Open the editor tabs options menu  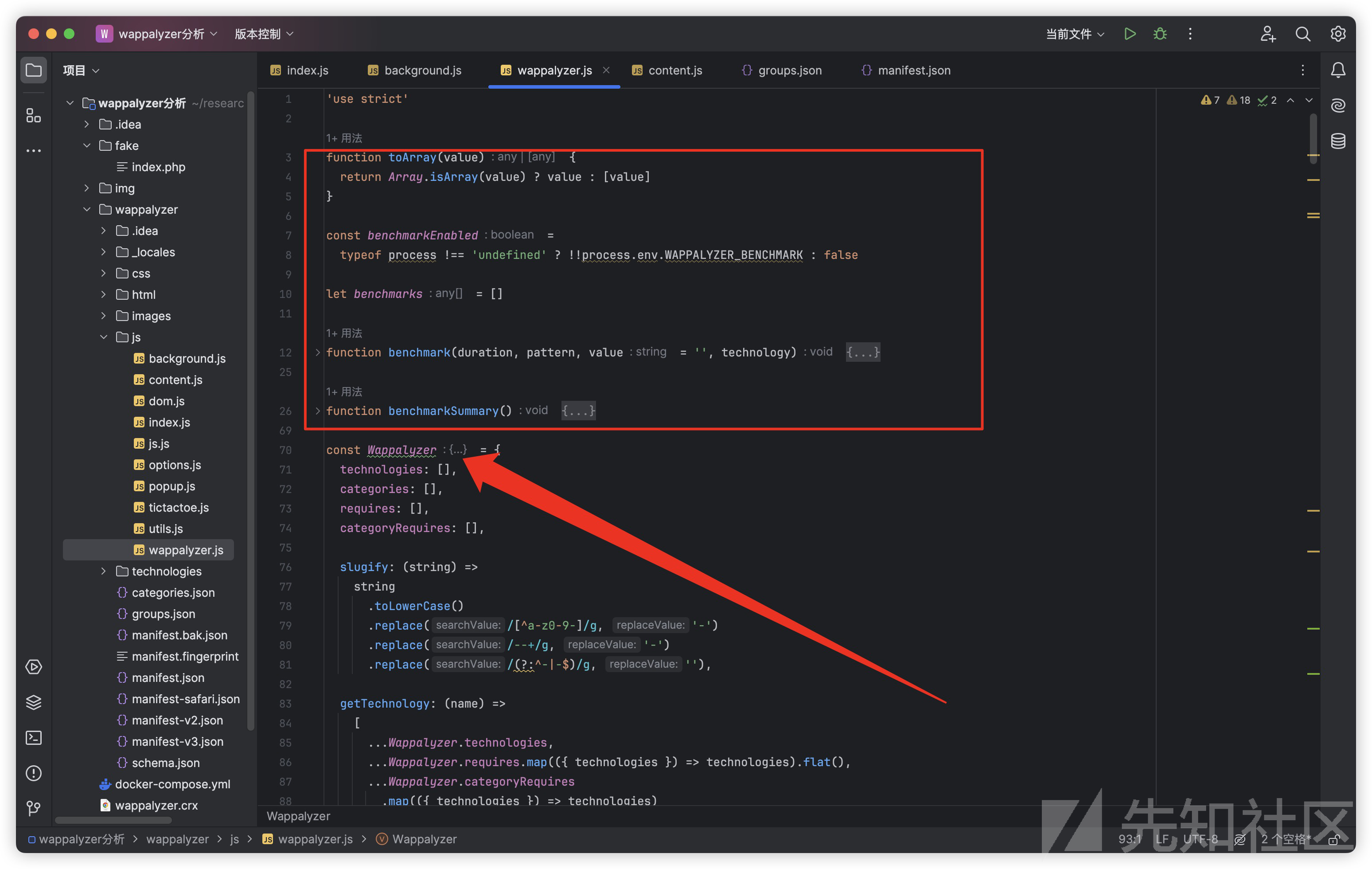click(1302, 70)
